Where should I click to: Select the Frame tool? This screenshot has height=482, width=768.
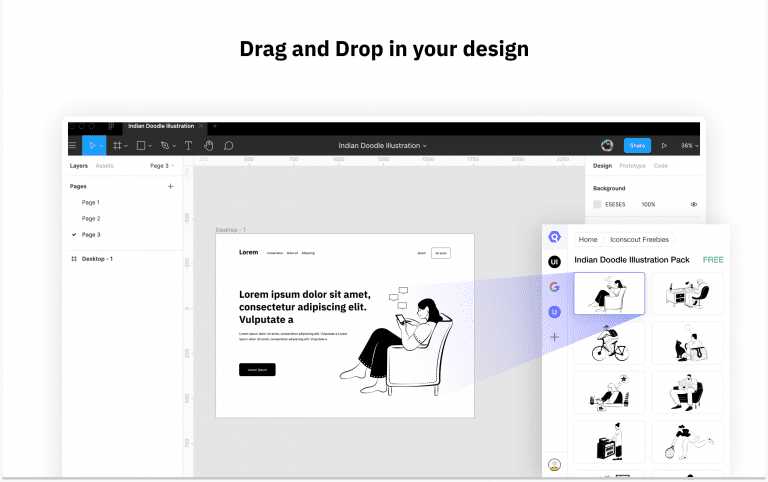[117, 145]
